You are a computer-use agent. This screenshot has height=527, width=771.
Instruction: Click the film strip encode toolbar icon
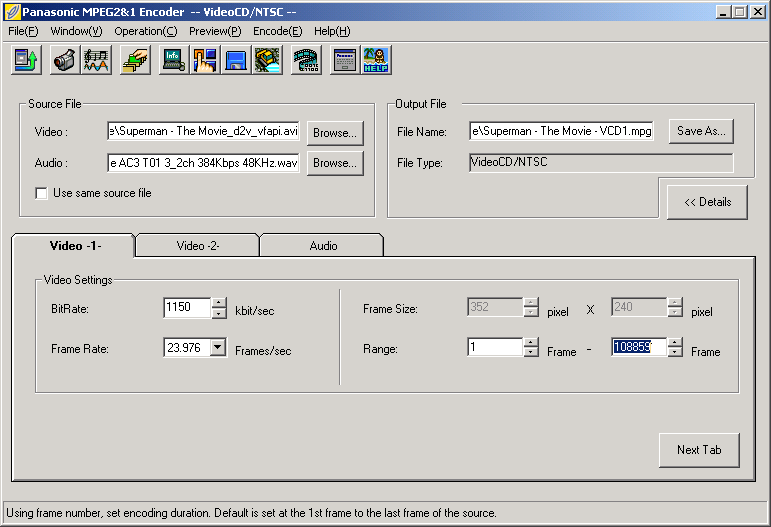tap(306, 60)
